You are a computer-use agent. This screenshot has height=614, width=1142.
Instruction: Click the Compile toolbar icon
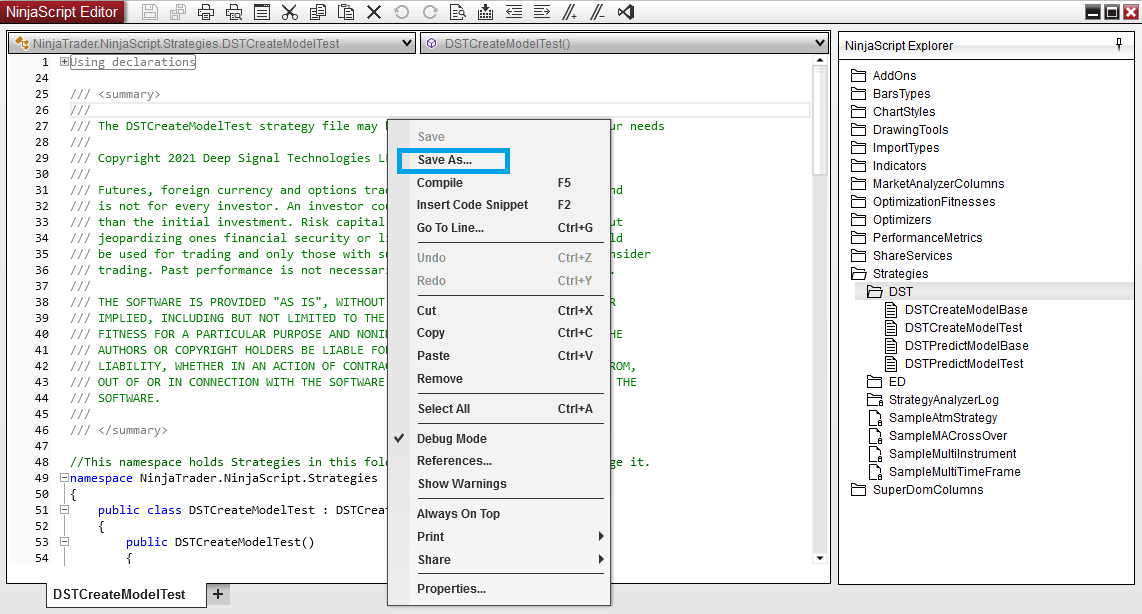click(486, 12)
